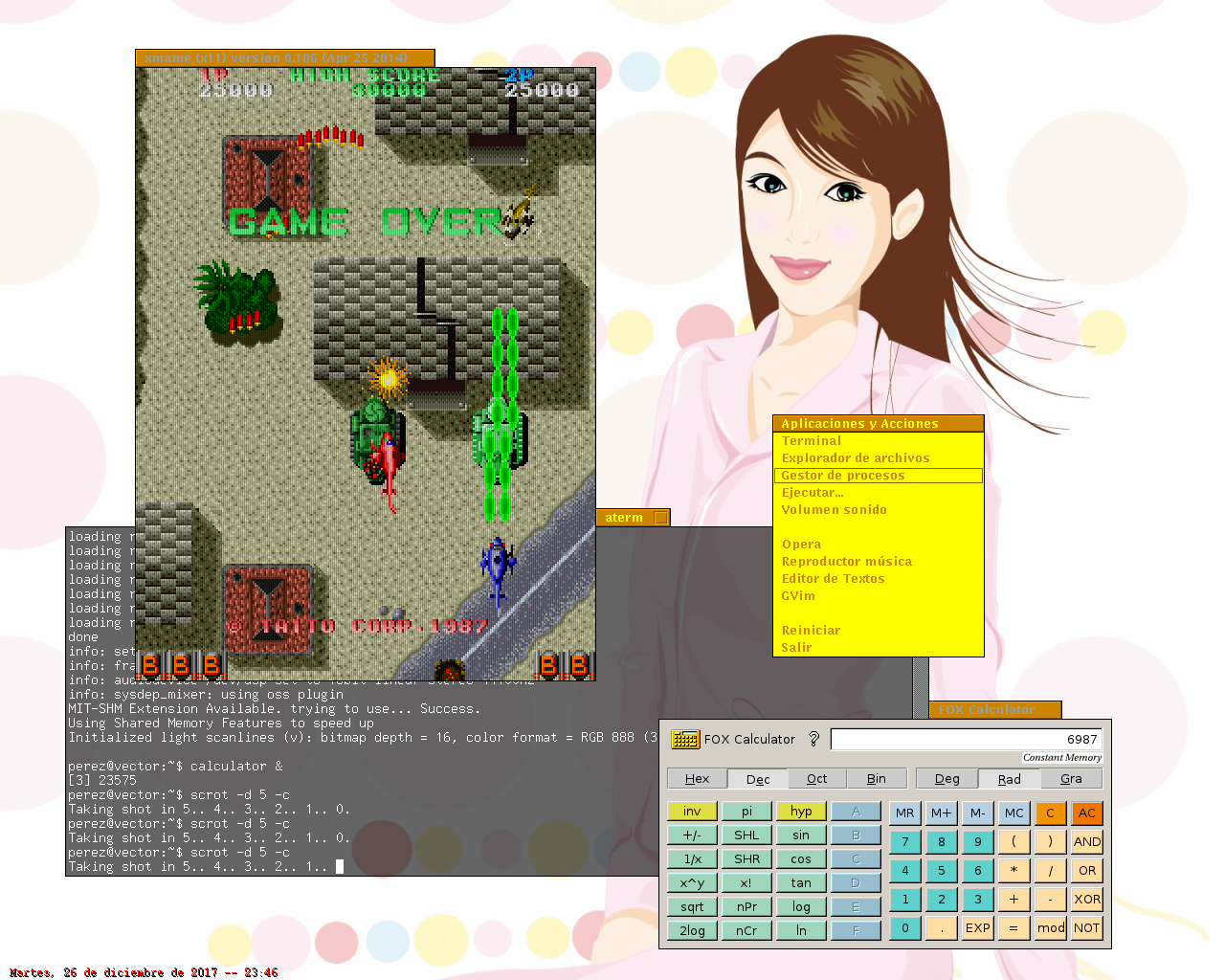
Task: Click the x! factorial key
Action: pyautogui.click(x=746, y=883)
